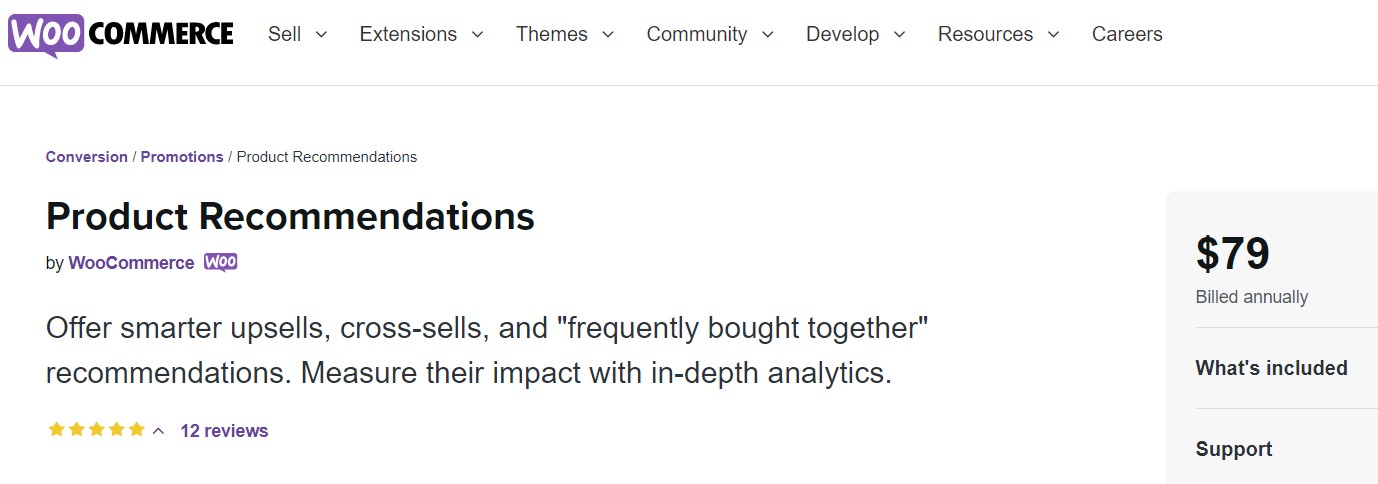
Task: Select the What's included section
Action: click(x=1271, y=368)
